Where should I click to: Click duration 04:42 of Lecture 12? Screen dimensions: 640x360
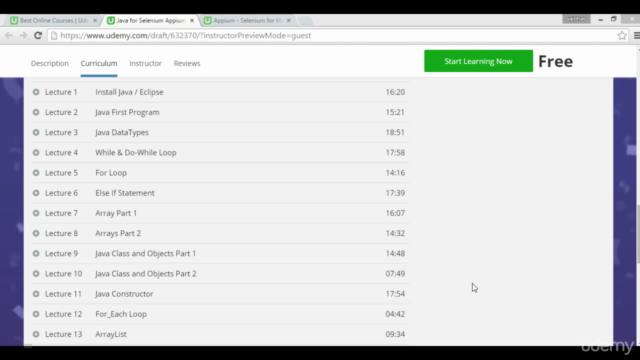[395, 314]
